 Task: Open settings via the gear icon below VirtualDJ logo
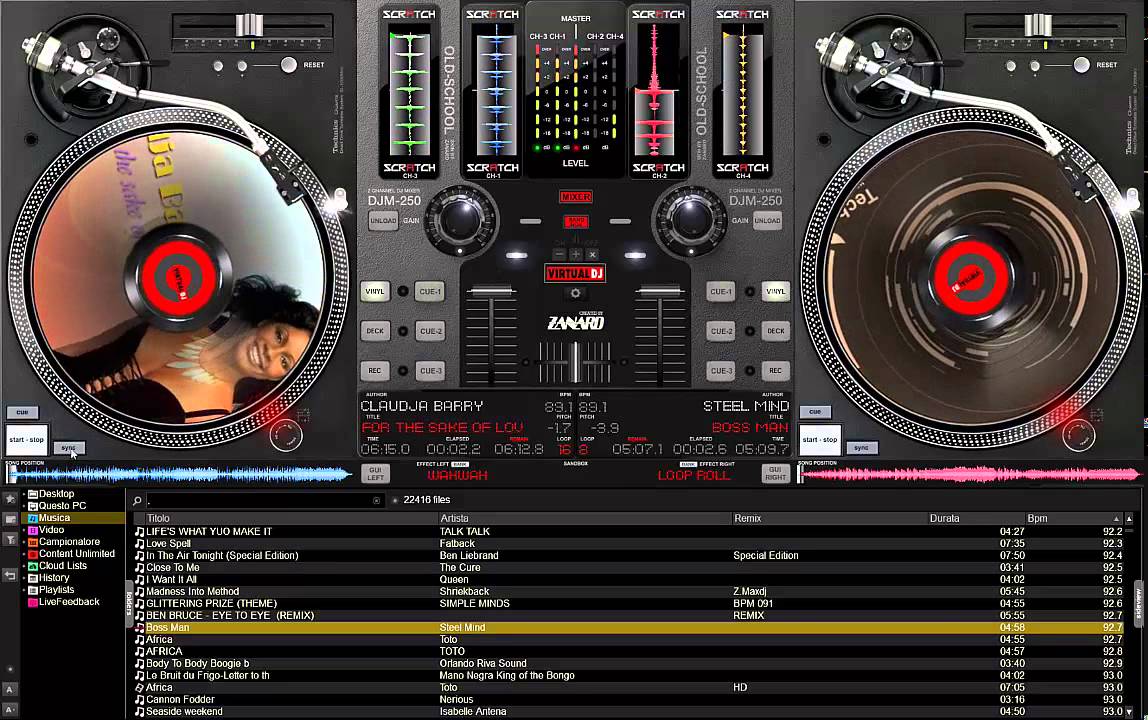click(x=575, y=293)
